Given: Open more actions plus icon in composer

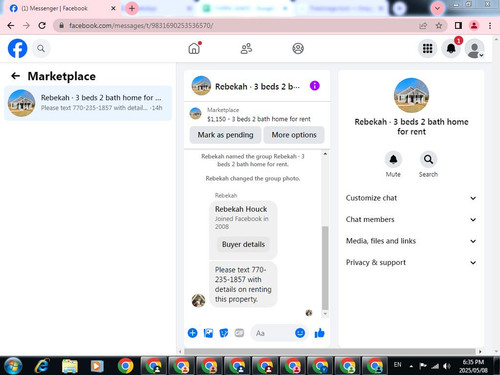Looking at the screenshot, I should (x=193, y=333).
